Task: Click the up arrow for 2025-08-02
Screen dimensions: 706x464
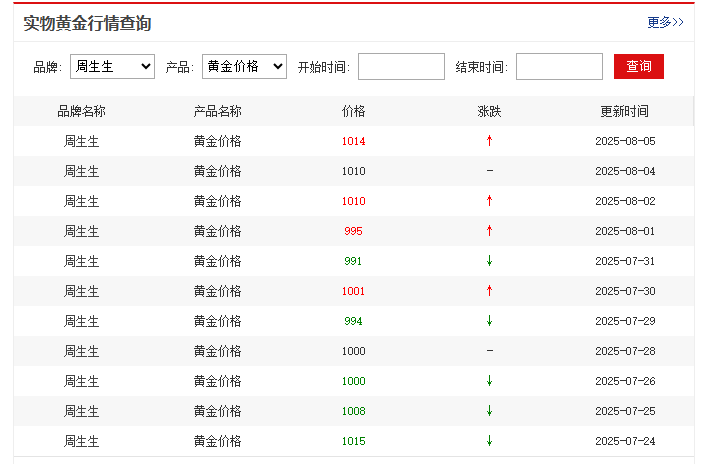Action: pos(489,201)
